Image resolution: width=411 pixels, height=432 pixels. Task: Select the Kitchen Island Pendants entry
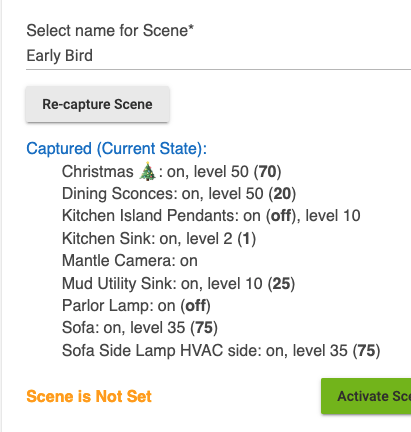click(x=211, y=216)
